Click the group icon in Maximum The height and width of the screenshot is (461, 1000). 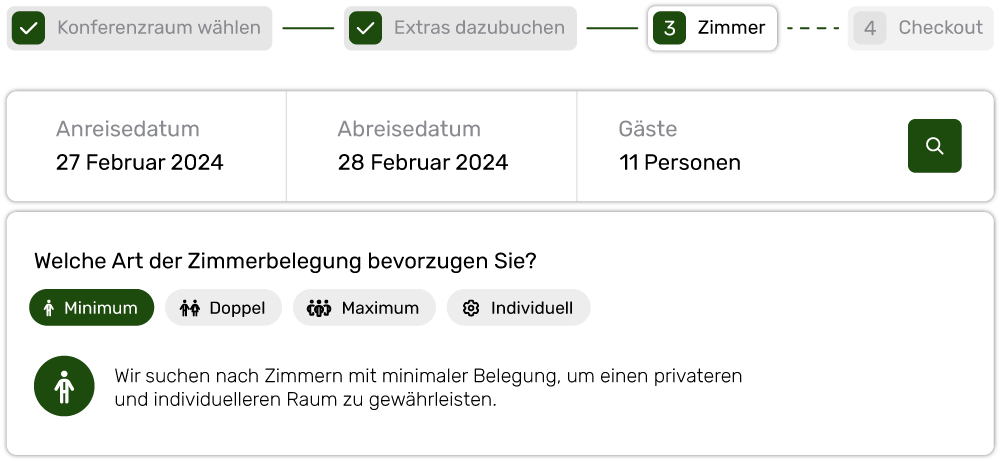319,309
